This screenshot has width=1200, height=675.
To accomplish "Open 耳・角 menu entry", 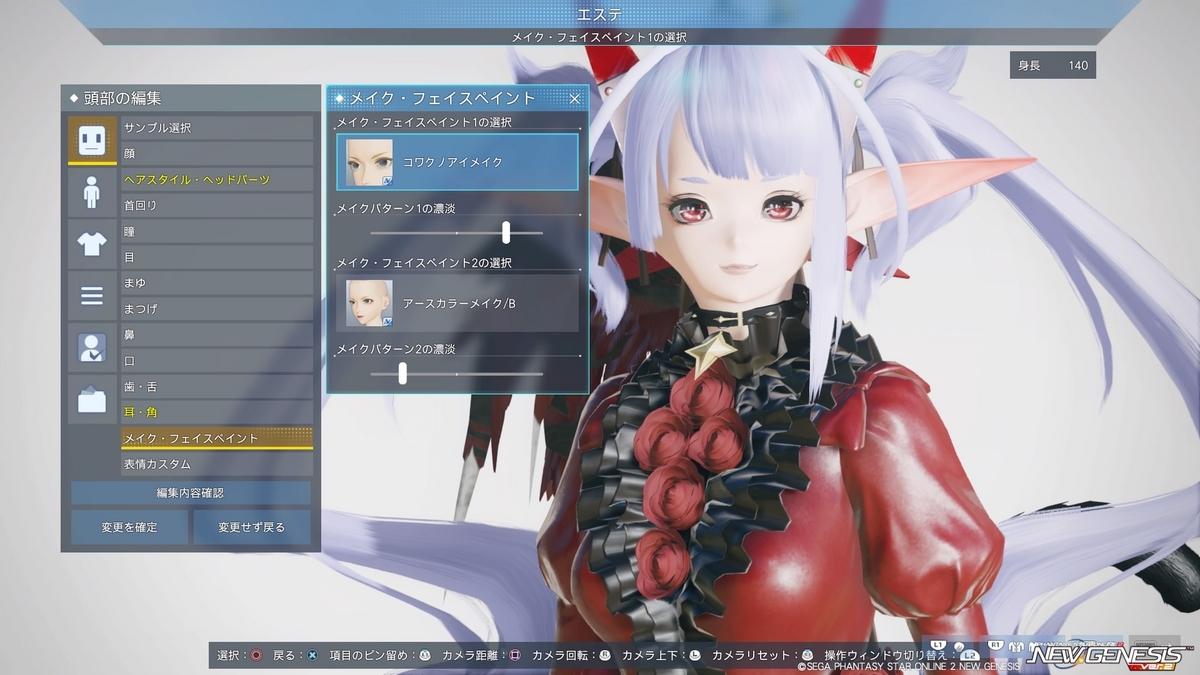I will (x=217, y=412).
